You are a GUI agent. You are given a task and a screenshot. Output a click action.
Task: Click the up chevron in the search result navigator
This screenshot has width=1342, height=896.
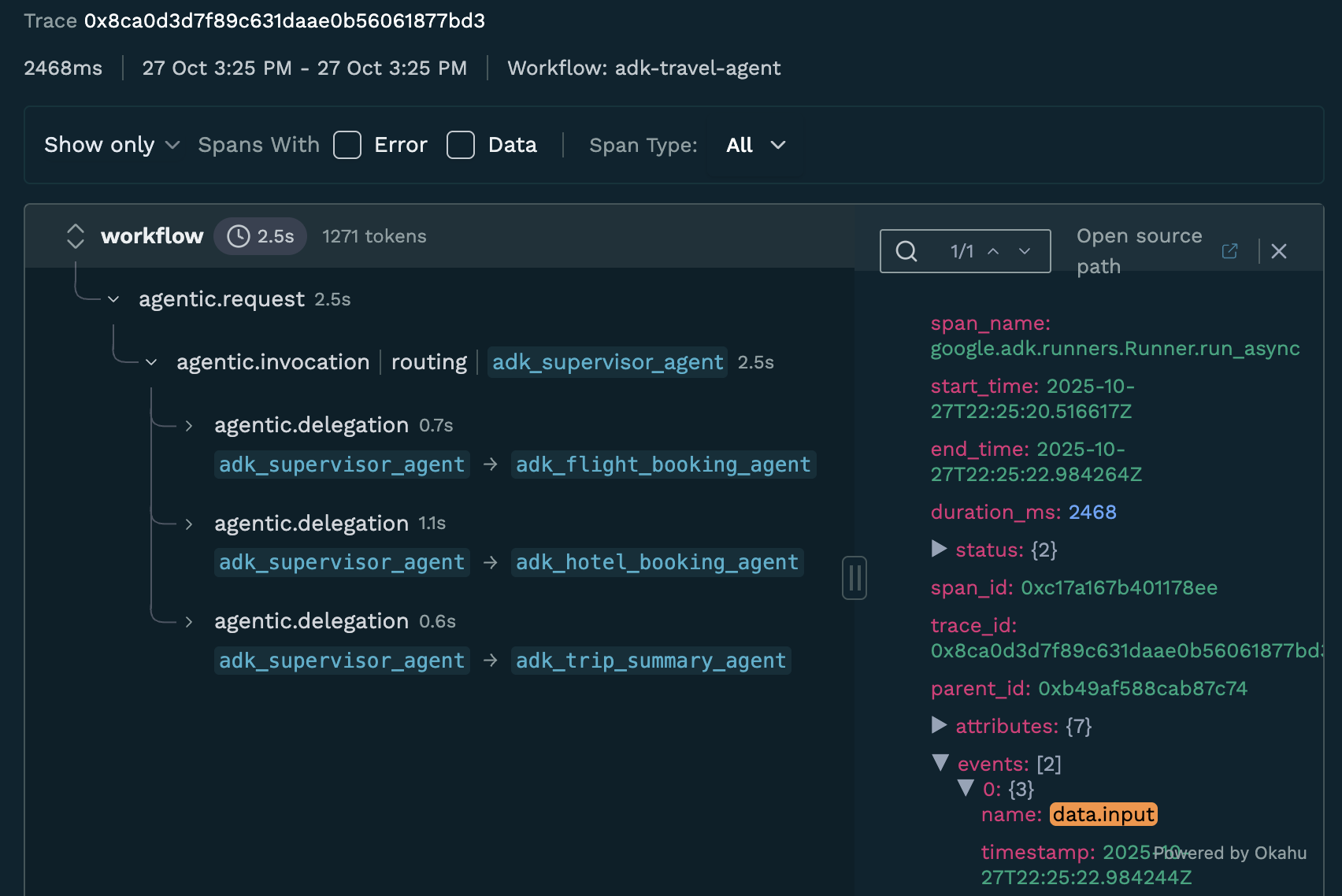[993, 250]
